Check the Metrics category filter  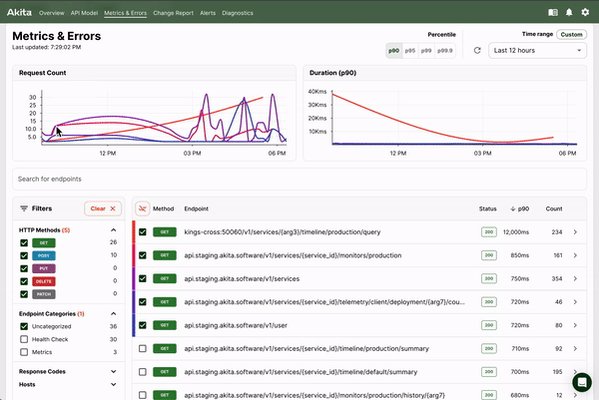pyautogui.click(x=24, y=352)
